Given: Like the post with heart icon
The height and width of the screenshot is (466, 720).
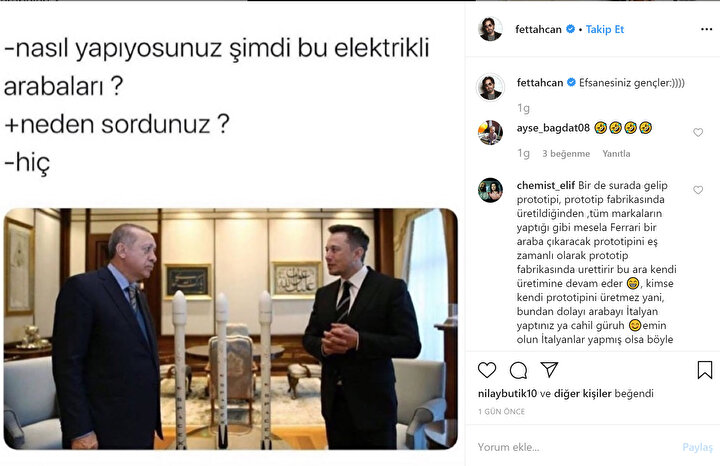Looking at the screenshot, I should (487, 370).
